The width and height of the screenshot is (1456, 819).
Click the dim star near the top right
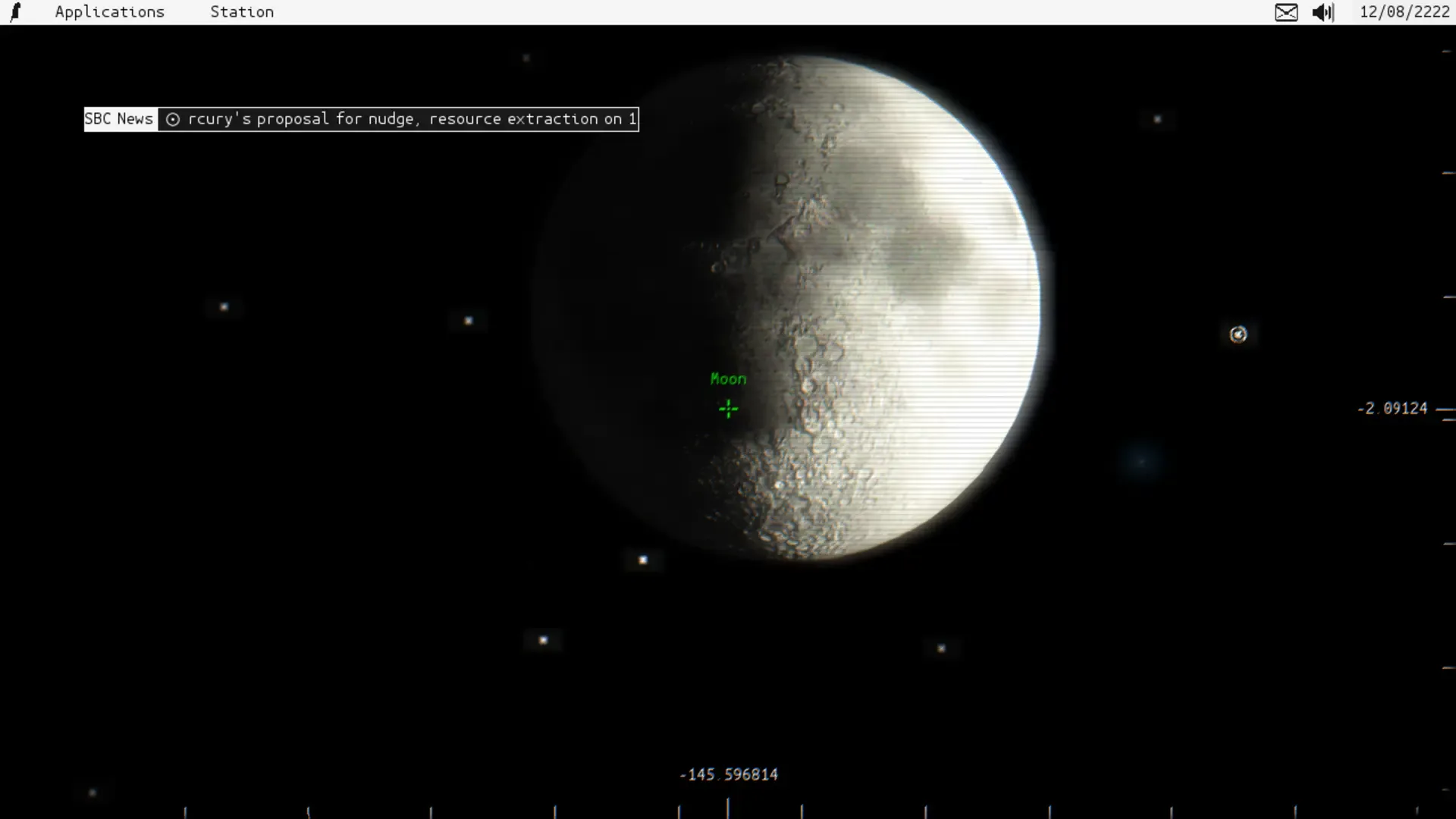tap(1157, 119)
